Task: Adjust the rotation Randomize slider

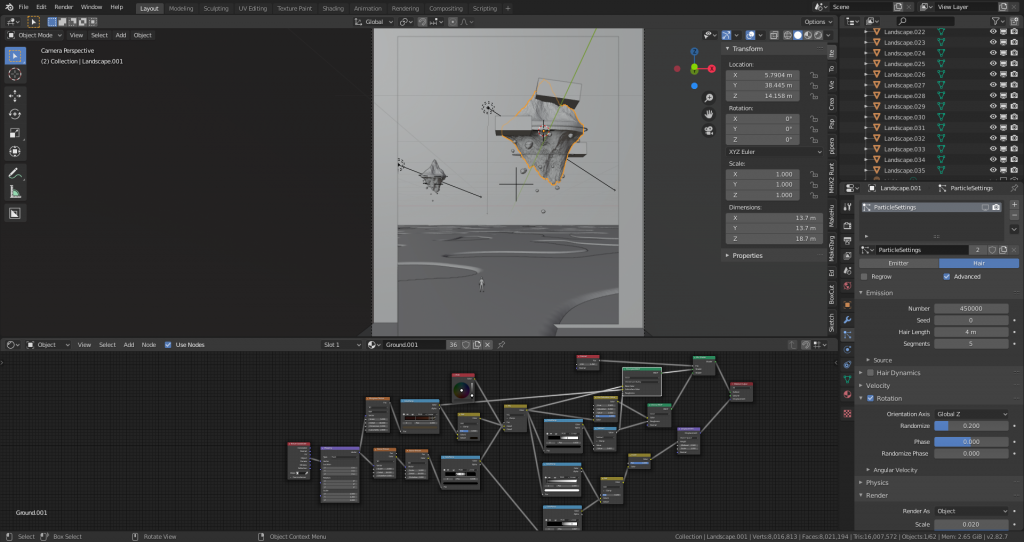Action: (972, 426)
